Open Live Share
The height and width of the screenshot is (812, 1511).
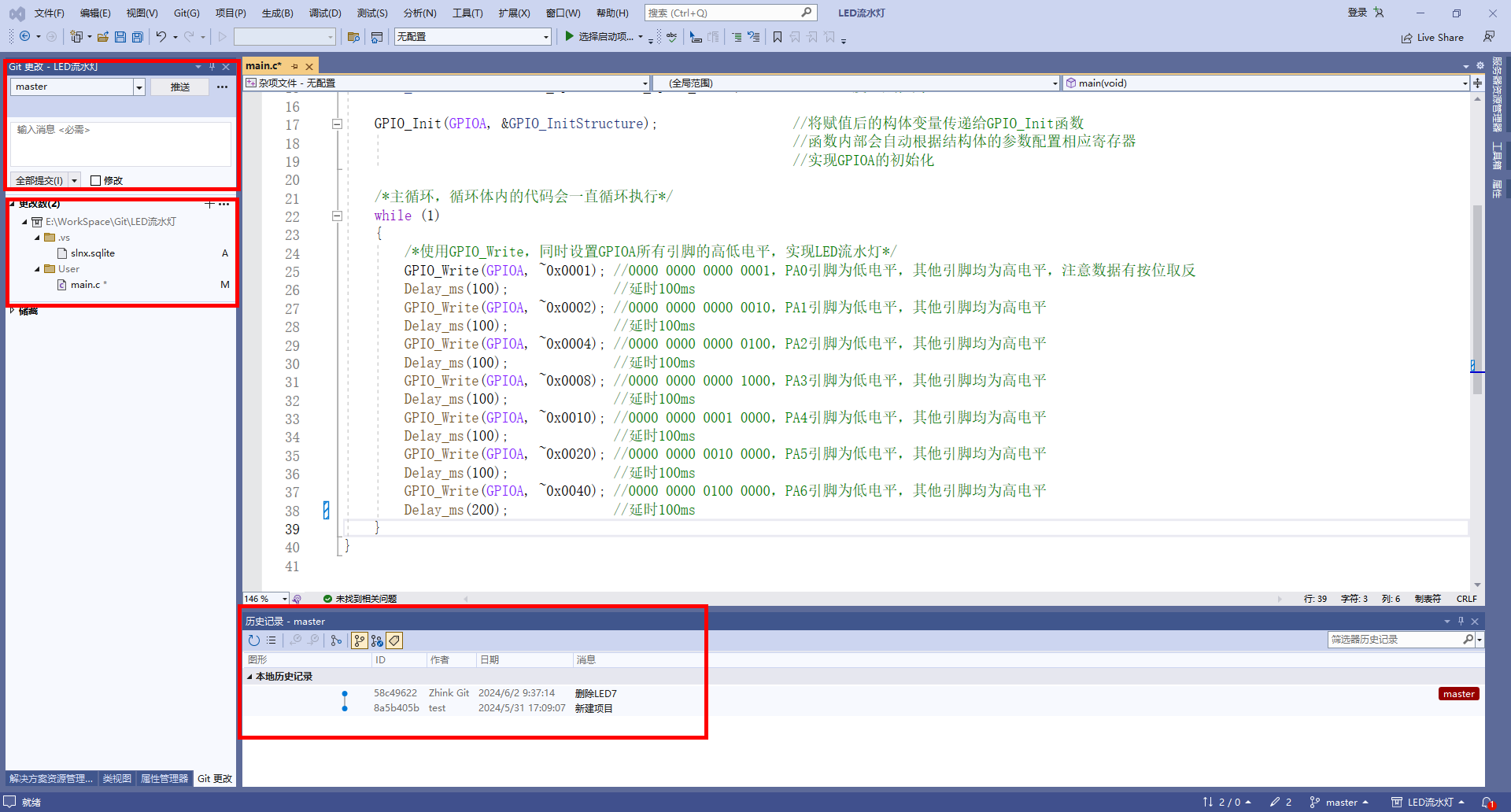pos(1432,38)
